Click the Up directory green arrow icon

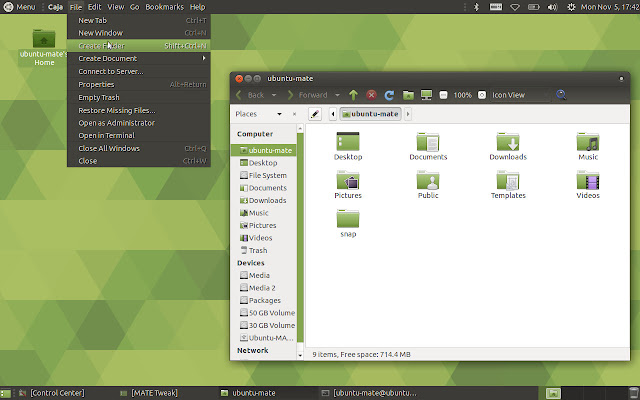coord(353,95)
